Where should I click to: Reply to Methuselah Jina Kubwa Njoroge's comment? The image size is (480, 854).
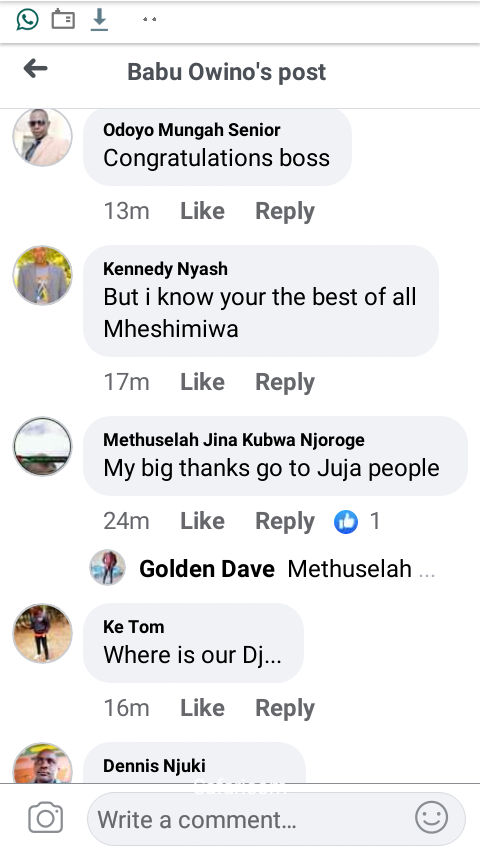[x=285, y=522]
